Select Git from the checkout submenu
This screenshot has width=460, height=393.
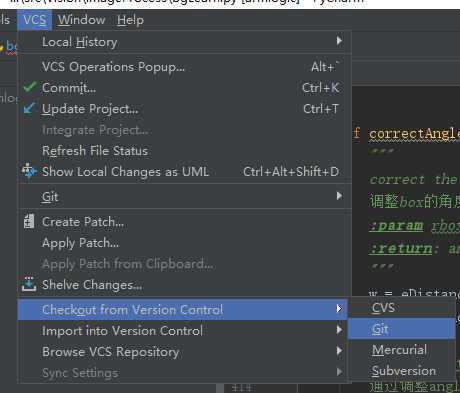point(402,329)
